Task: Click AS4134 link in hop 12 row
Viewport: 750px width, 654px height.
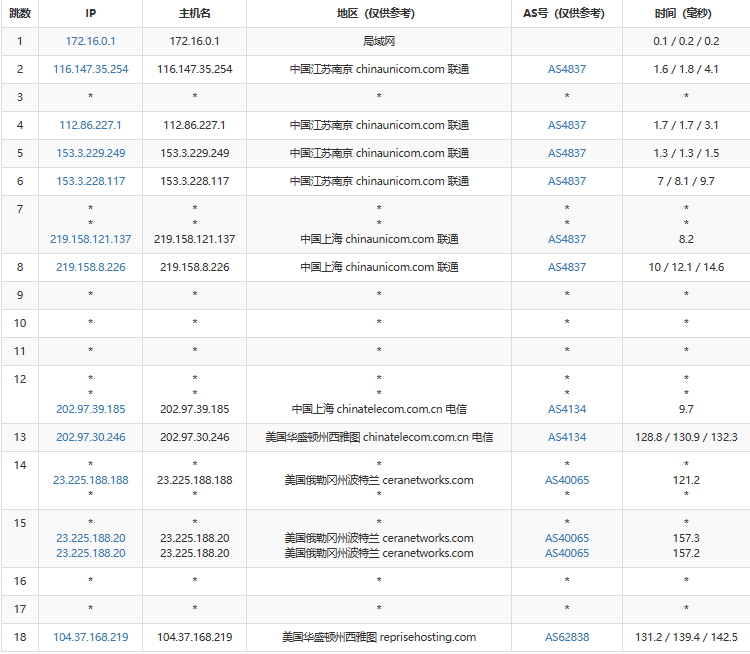Action: [x=567, y=409]
